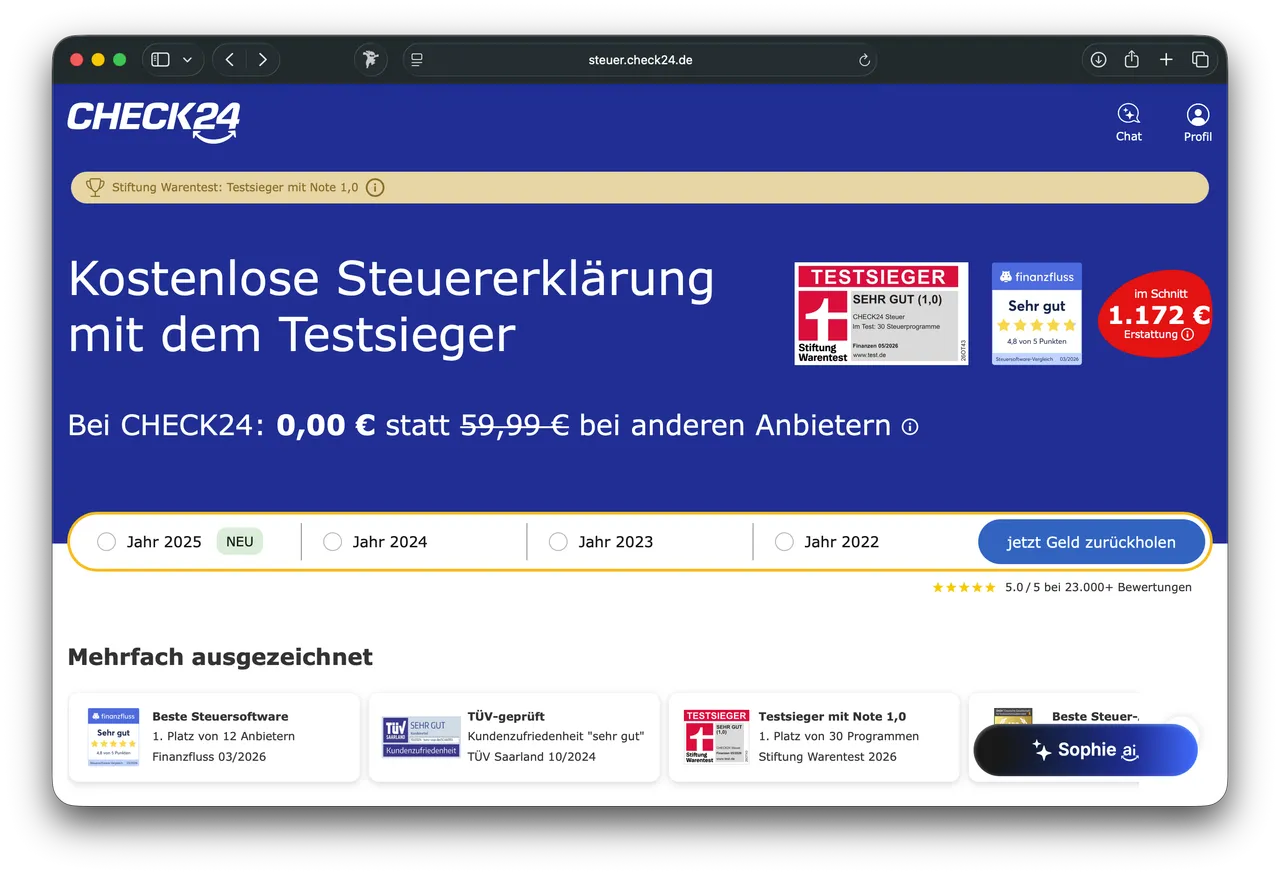Image resolution: width=1280 pixels, height=875 pixels.
Task: Click Testsieger logo in Testsieger mit Note 1,0 card
Action: tap(716, 737)
